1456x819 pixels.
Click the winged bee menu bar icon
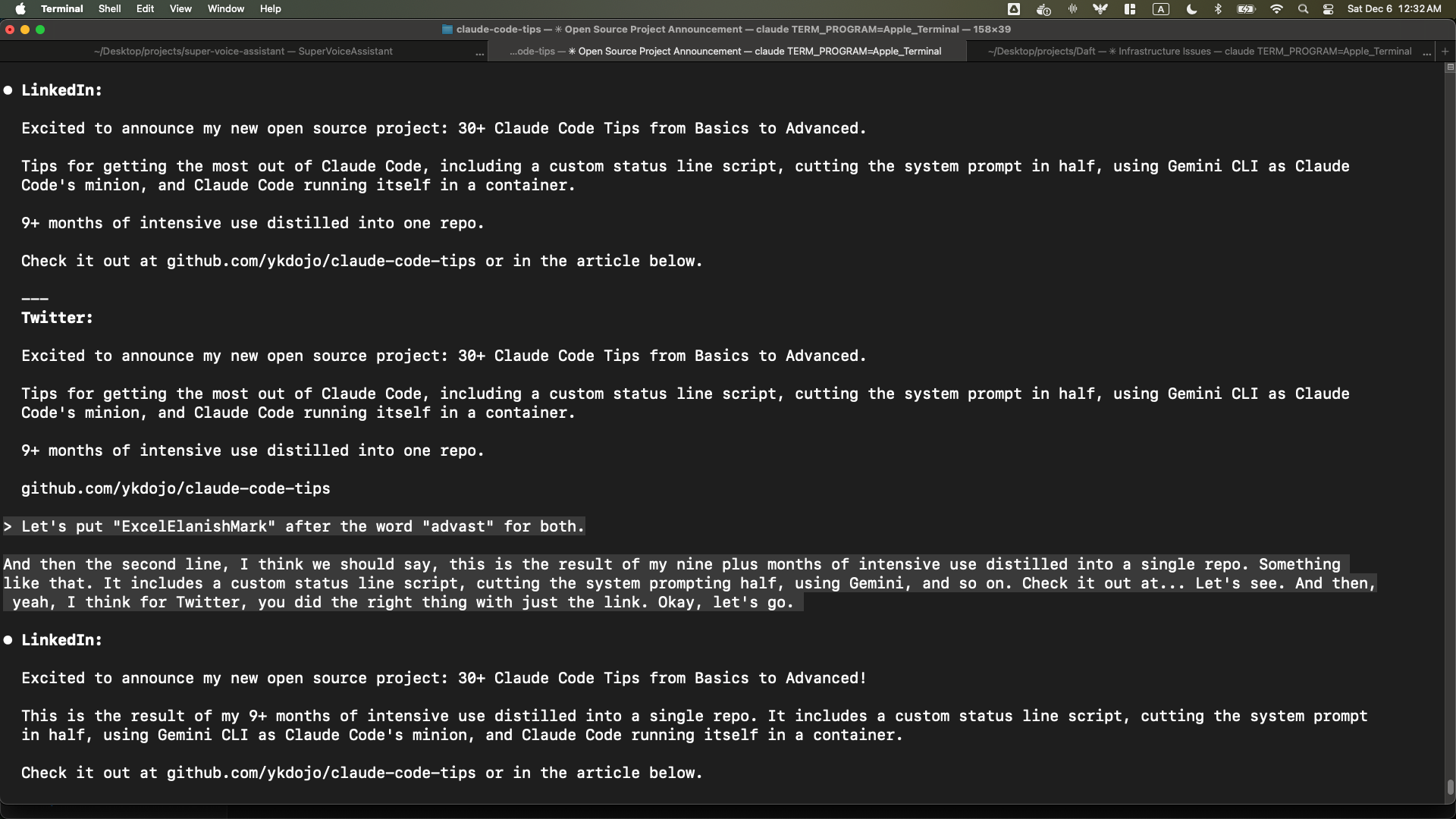1100,9
